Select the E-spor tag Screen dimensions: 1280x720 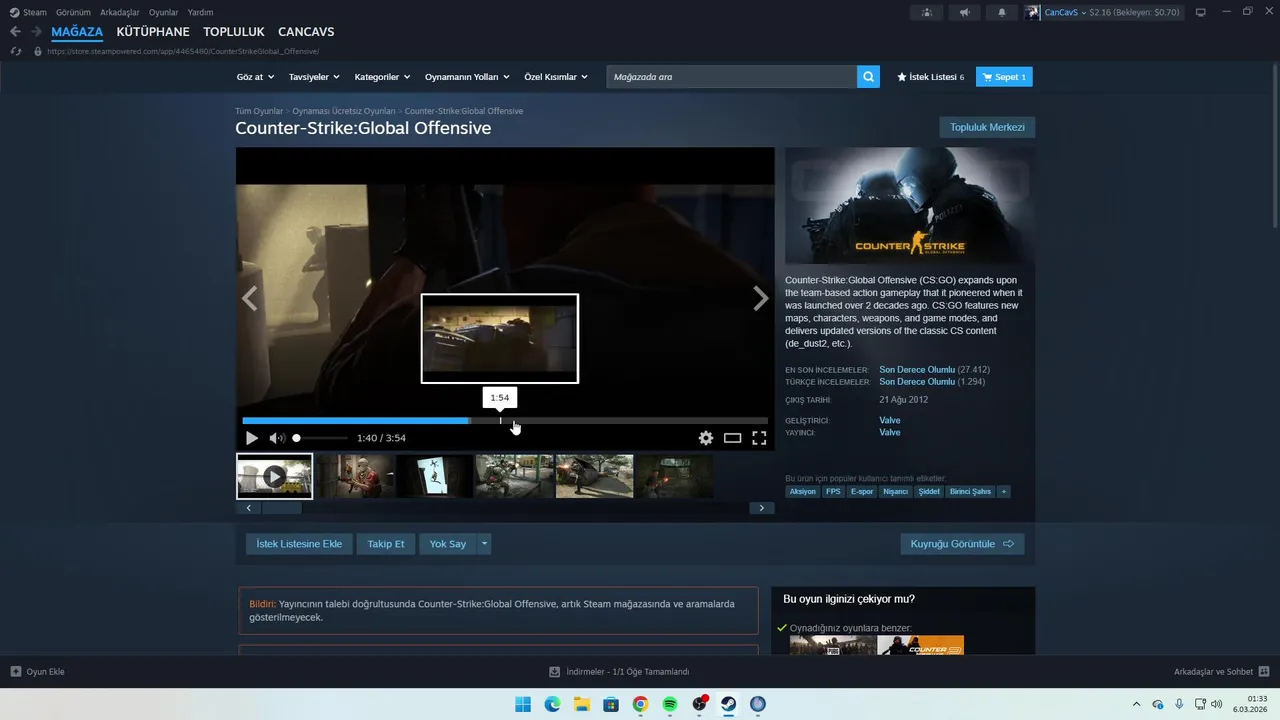pos(862,491)
